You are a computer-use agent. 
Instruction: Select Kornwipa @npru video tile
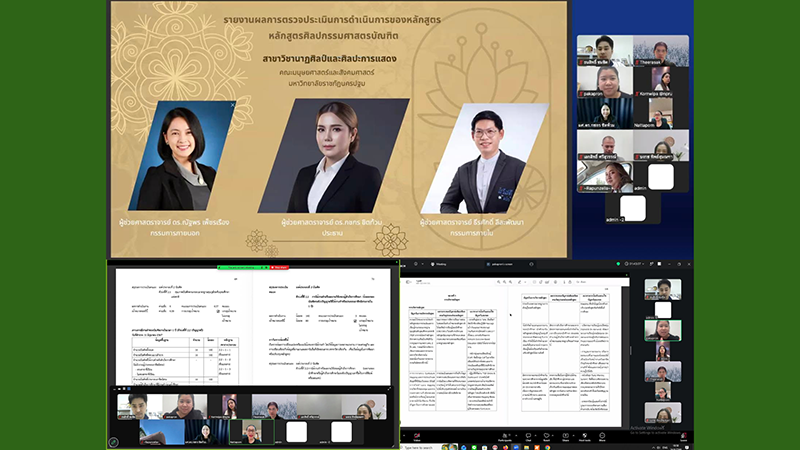coord(661,82)
